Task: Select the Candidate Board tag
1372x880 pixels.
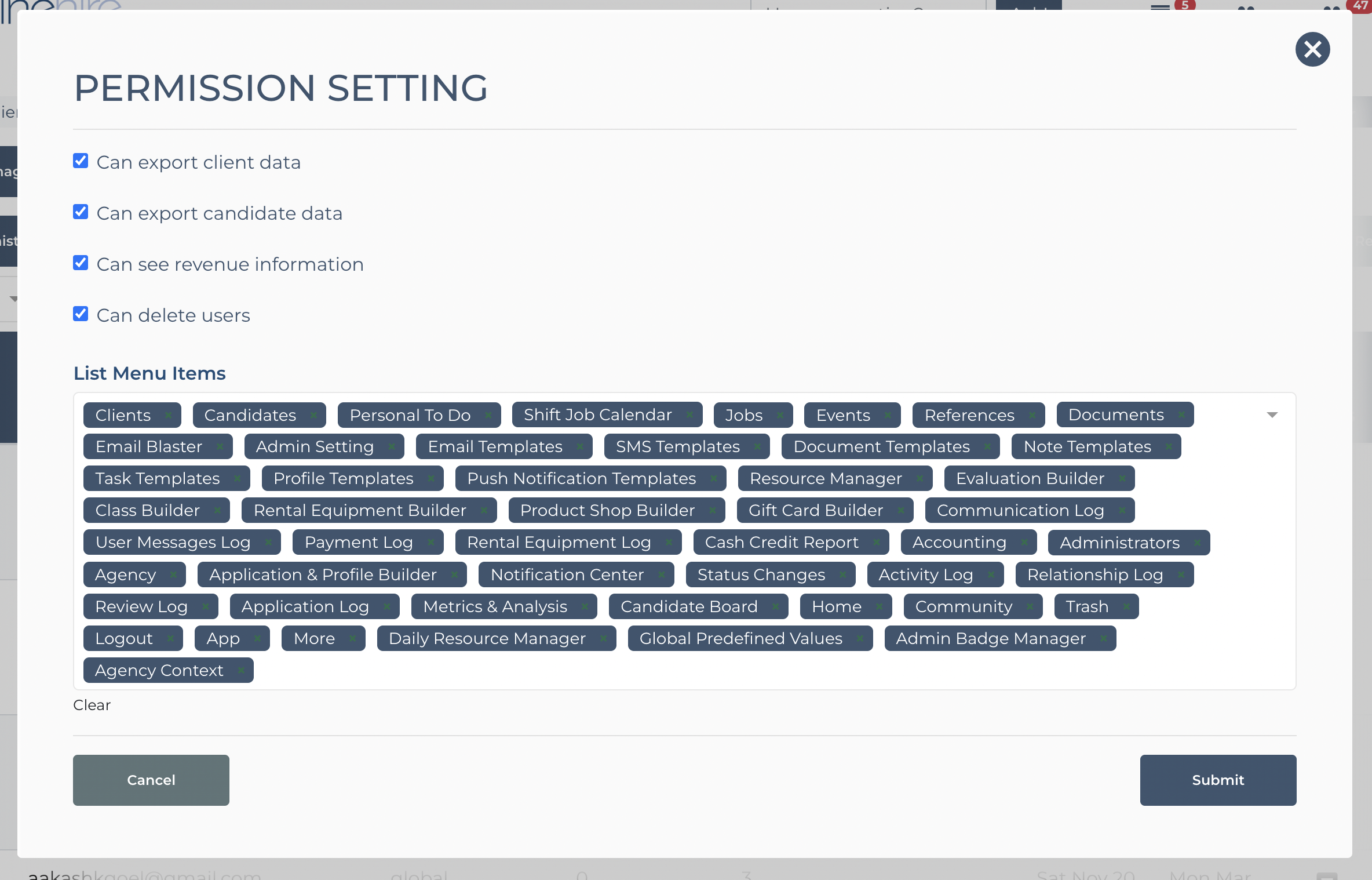Action: [x=688, y=606]
